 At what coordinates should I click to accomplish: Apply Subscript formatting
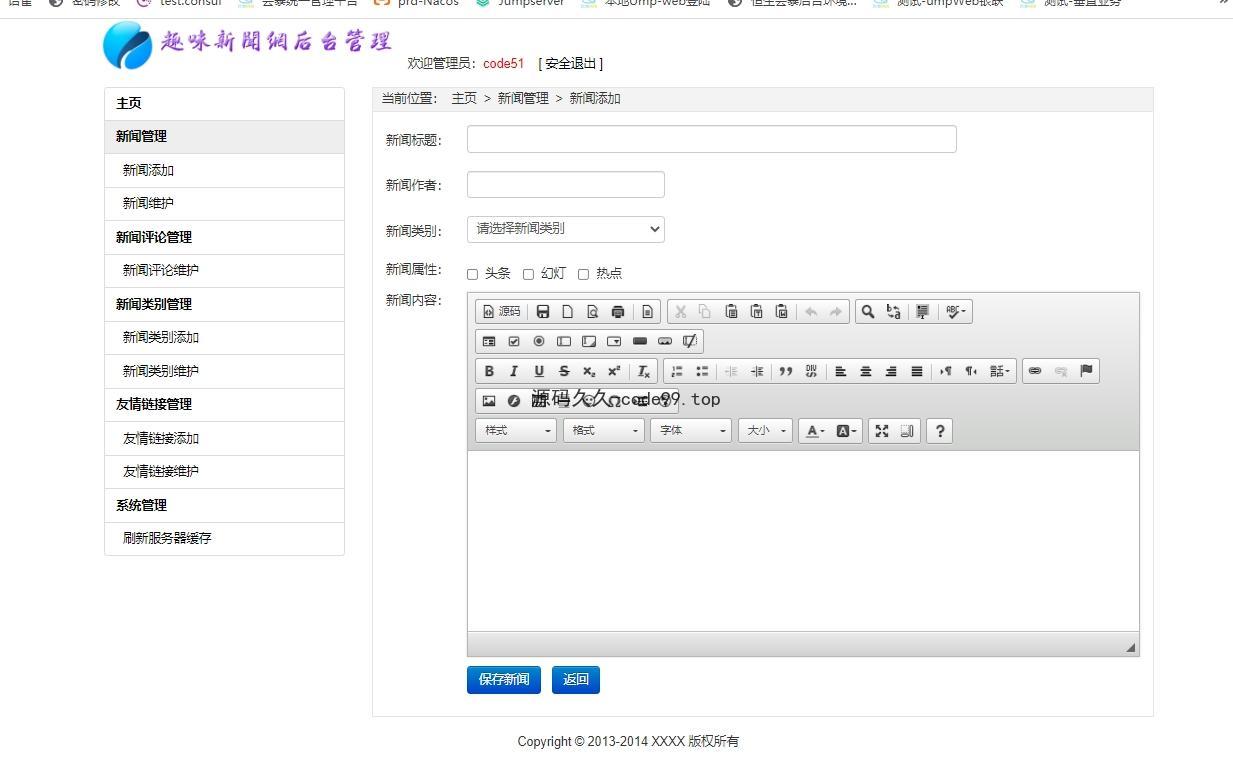tap(589, 372)
